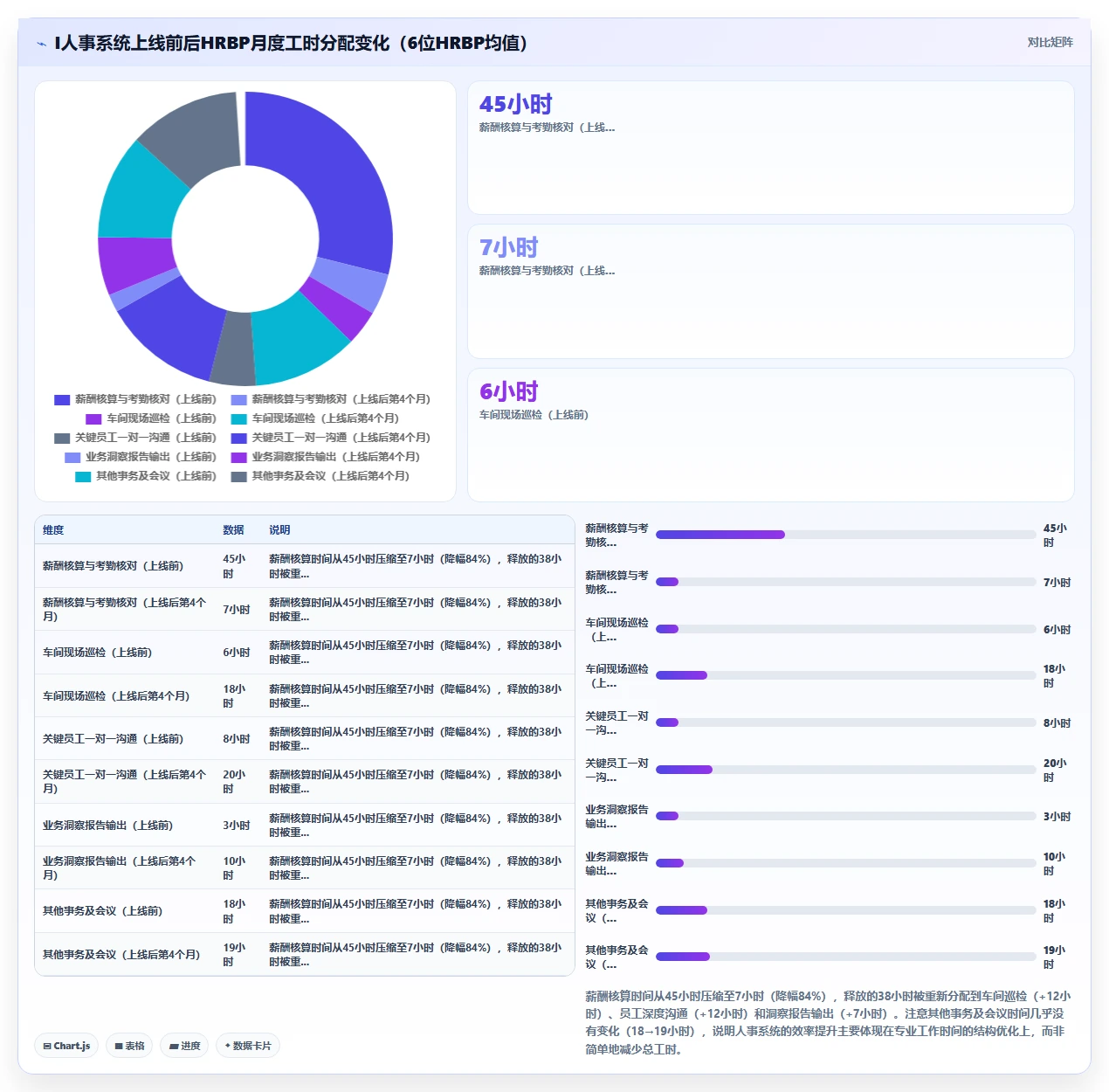
Task: Toggle legend item 薪酬核算与考勤核对（上线后第4个月）
Action: pos(331,399)
